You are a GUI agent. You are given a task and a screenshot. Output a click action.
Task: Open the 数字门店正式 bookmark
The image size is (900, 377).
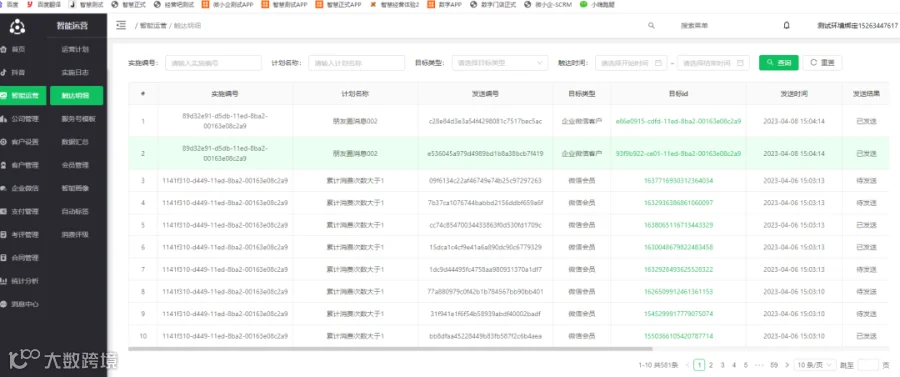[493, 4]
